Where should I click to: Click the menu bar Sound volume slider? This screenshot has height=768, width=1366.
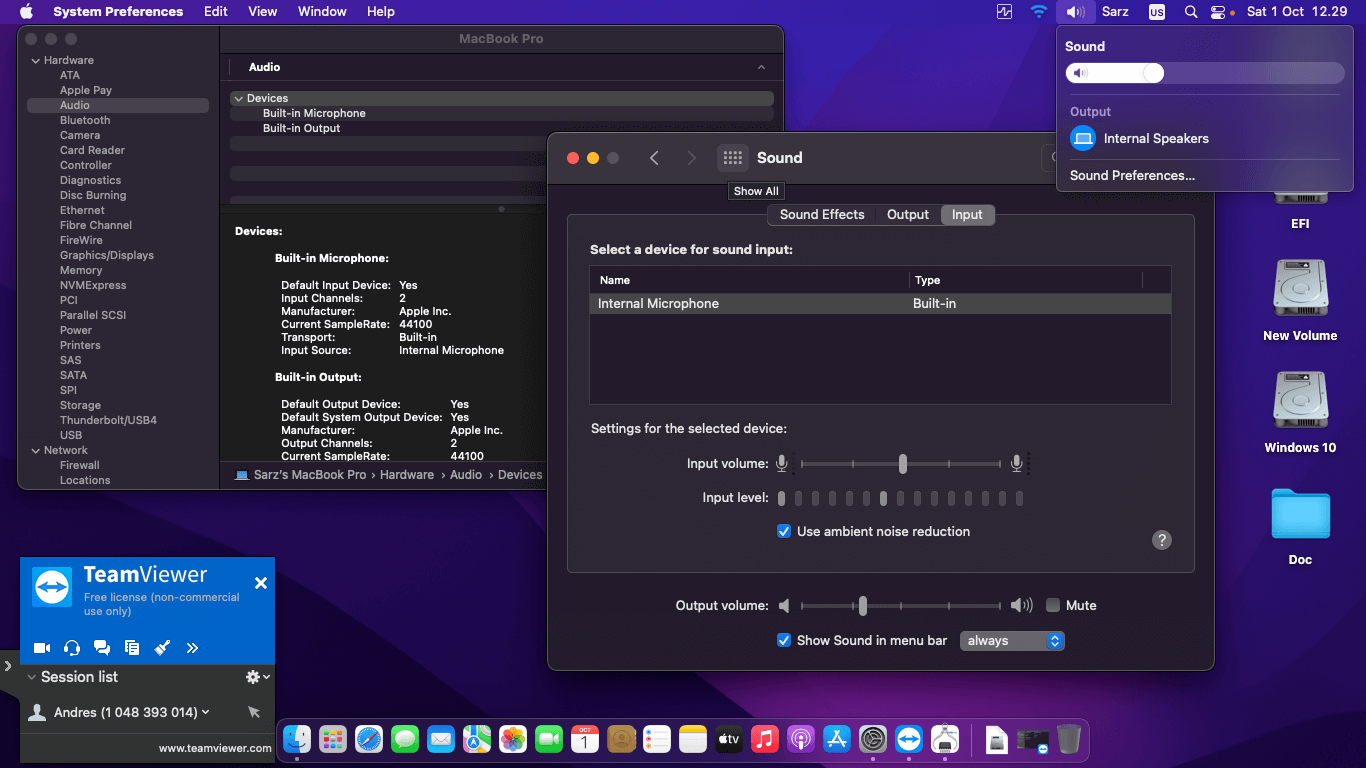click(x=1204, y=73)
